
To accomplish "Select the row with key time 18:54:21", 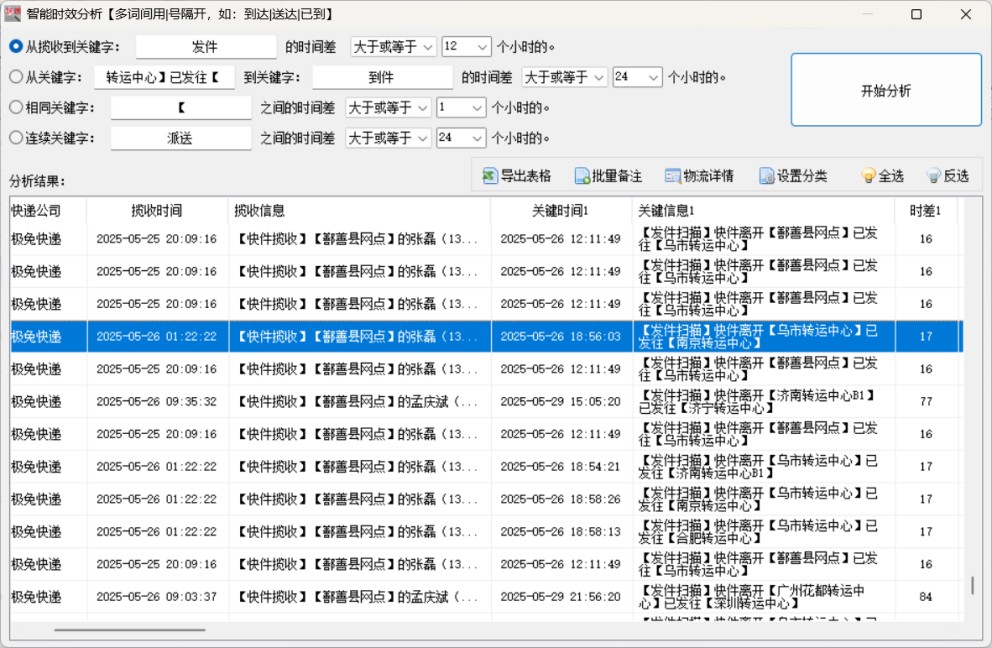I will [487, 466].
